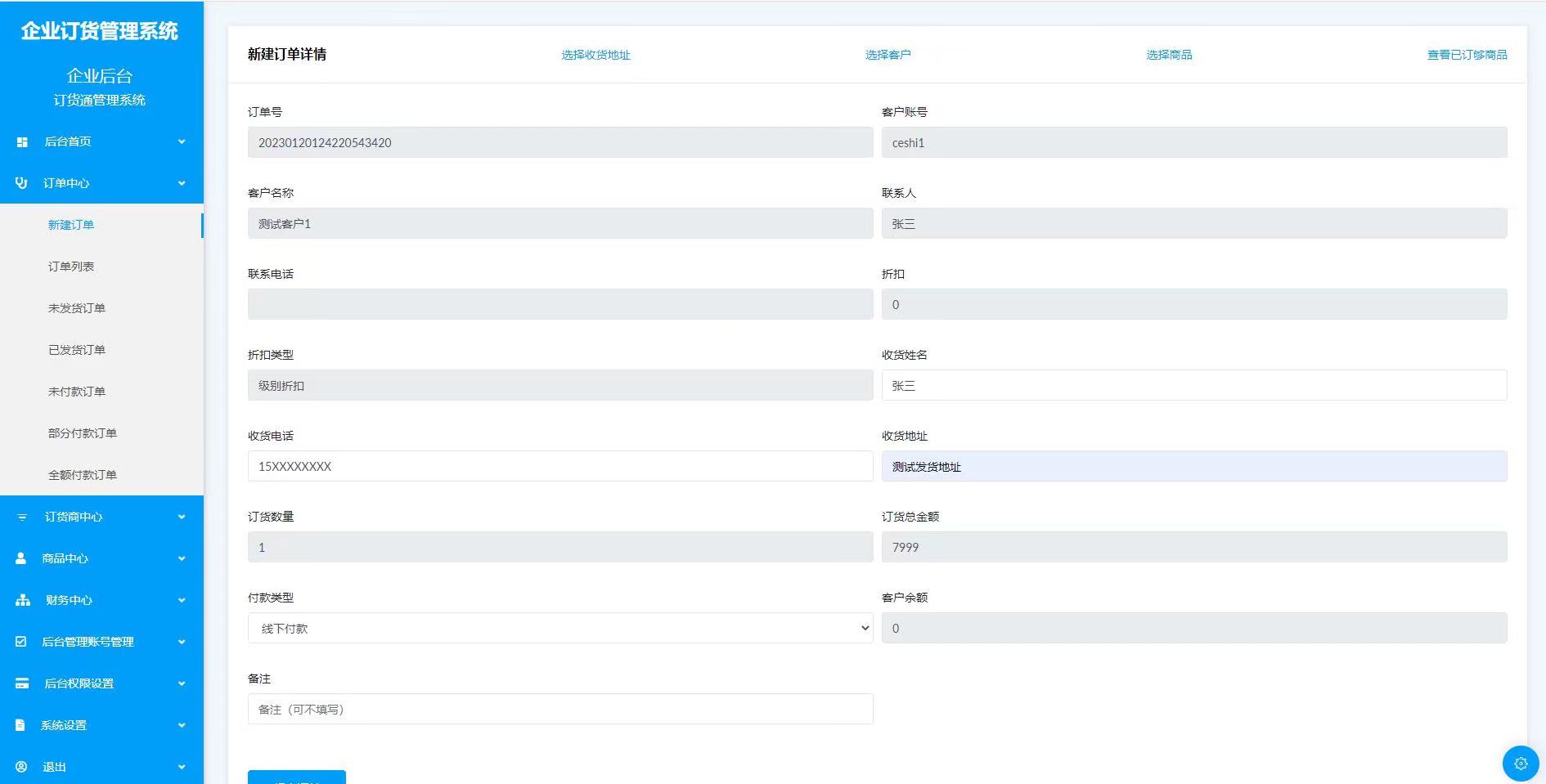Click the 订单中心 sidebar icon
This screenshot has width=1546, height=784.
tap(21, 183)
